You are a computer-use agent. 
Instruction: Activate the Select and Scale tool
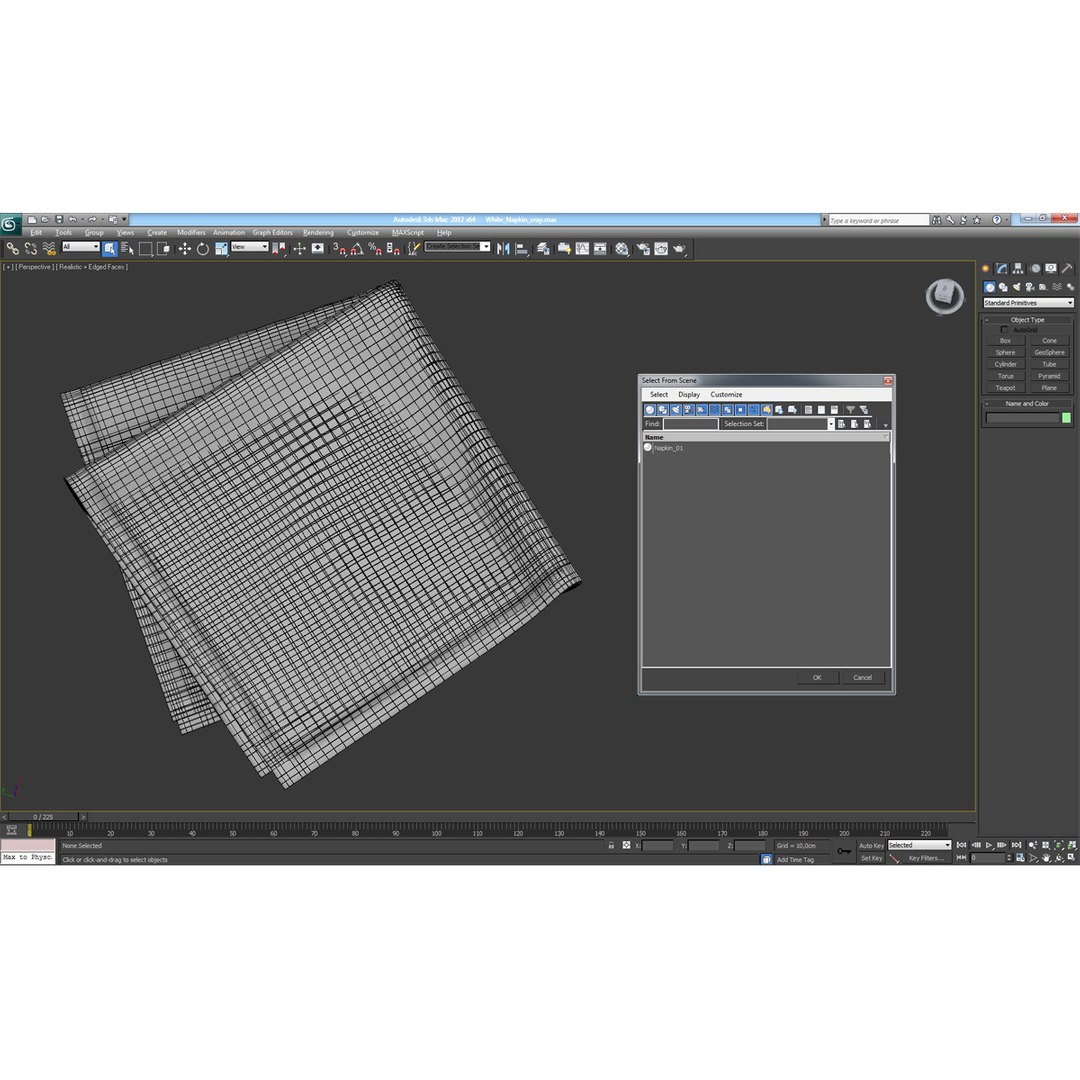point(220,249)
